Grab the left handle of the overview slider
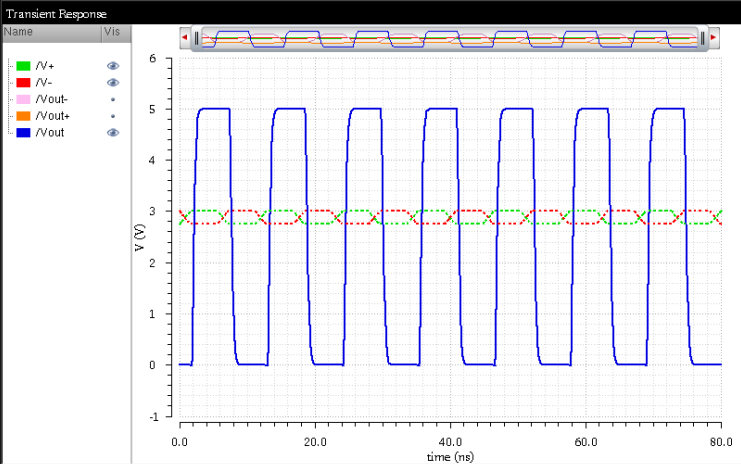Image resolution: width=741 pixels, height=464 pixels. pos(197,38)
